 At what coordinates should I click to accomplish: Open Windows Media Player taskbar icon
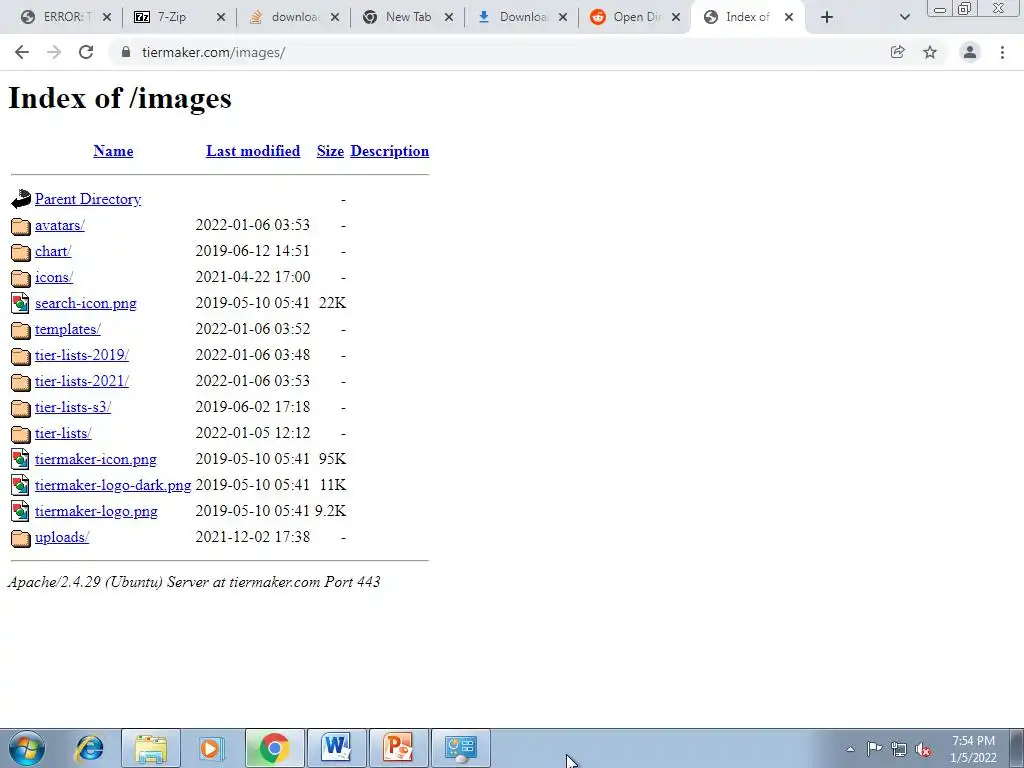212,748
